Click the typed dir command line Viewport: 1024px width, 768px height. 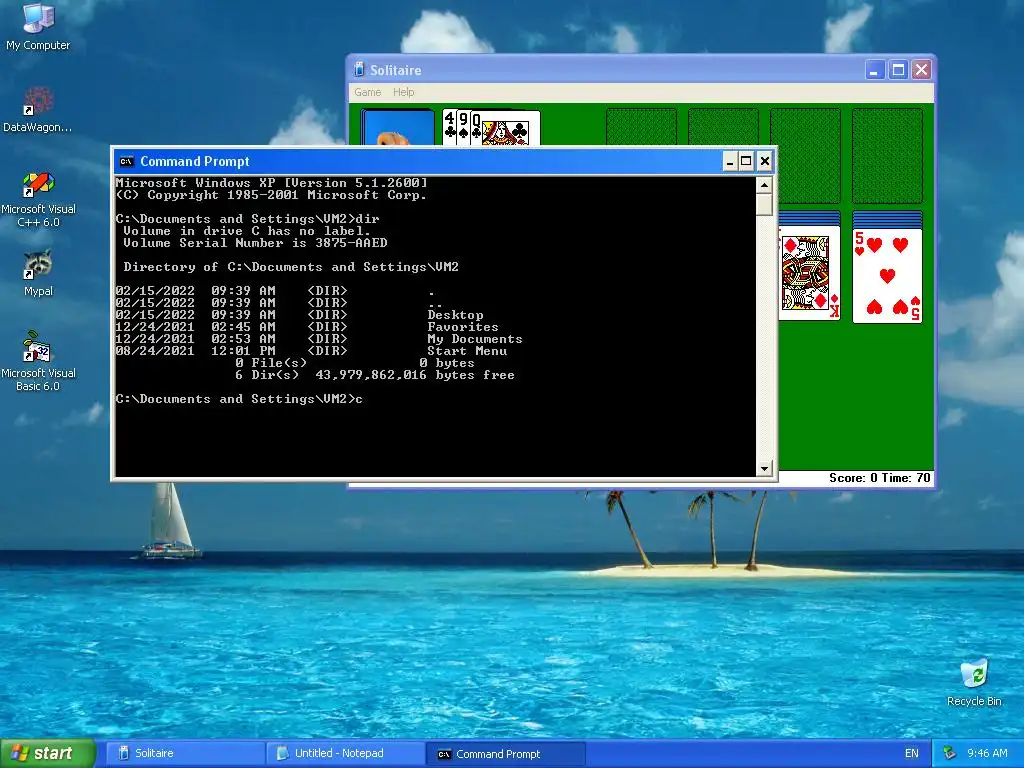pyautogui.click(x=247, y=219)
